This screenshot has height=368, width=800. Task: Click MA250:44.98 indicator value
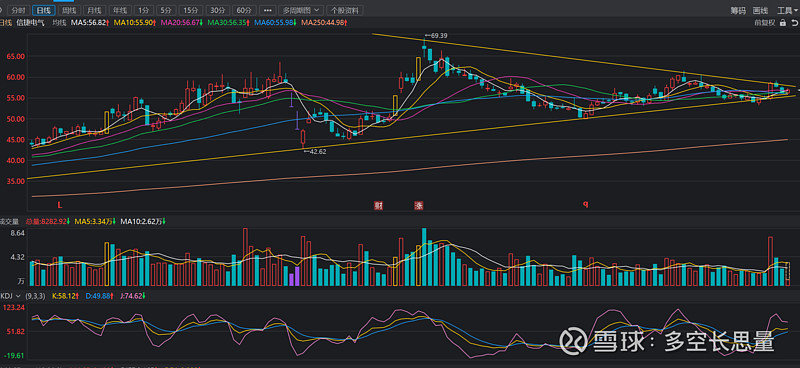point(324,22)
